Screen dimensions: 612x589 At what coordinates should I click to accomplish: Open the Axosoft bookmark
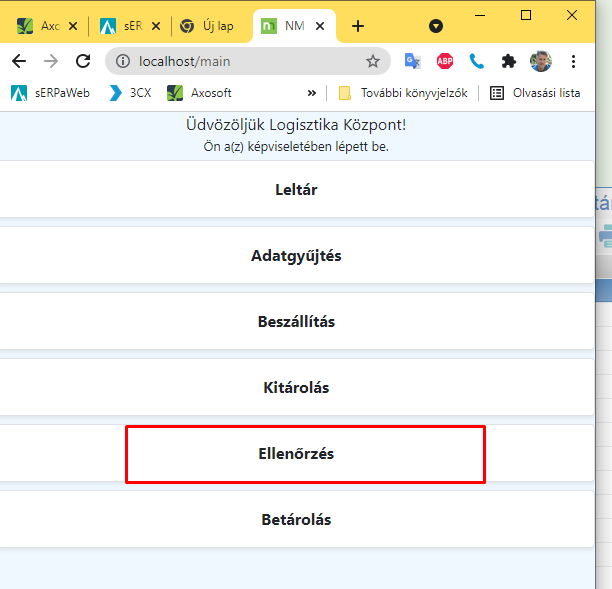[x=199, y=93]
